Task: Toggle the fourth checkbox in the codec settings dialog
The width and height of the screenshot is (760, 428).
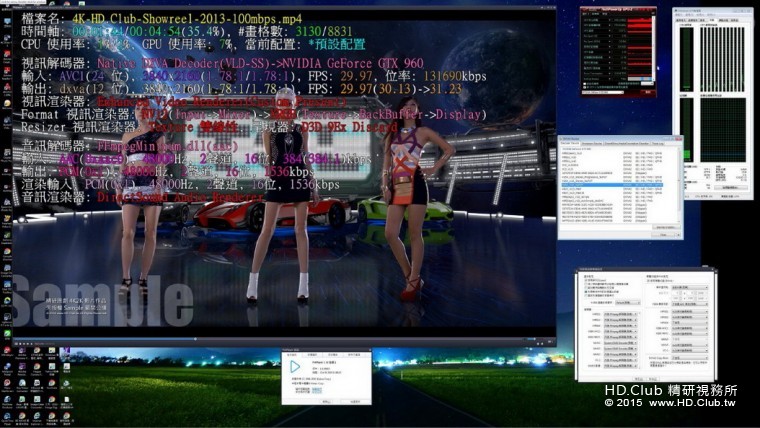Action: coord(586,291)
